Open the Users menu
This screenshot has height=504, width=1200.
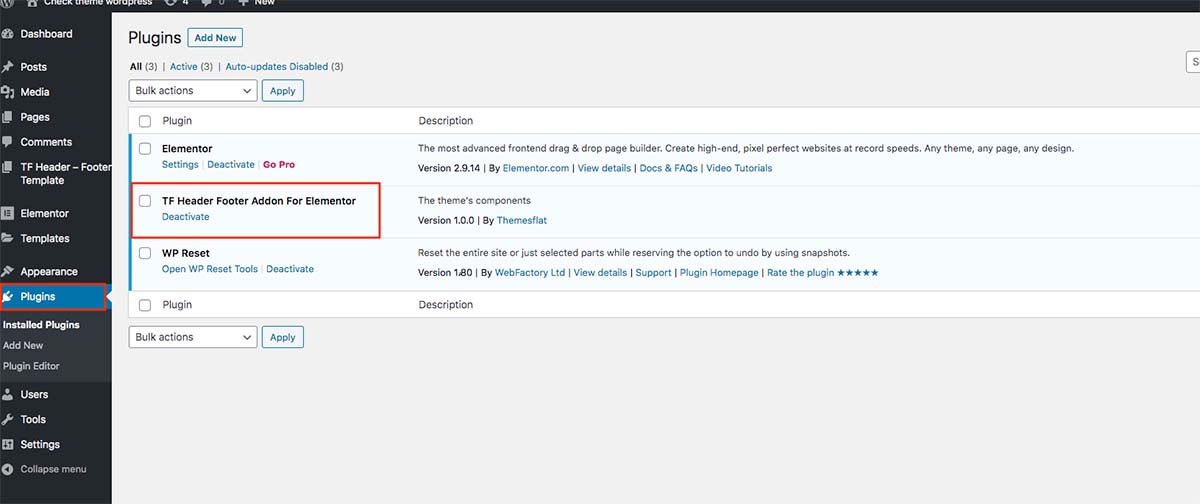pos(34,394)
